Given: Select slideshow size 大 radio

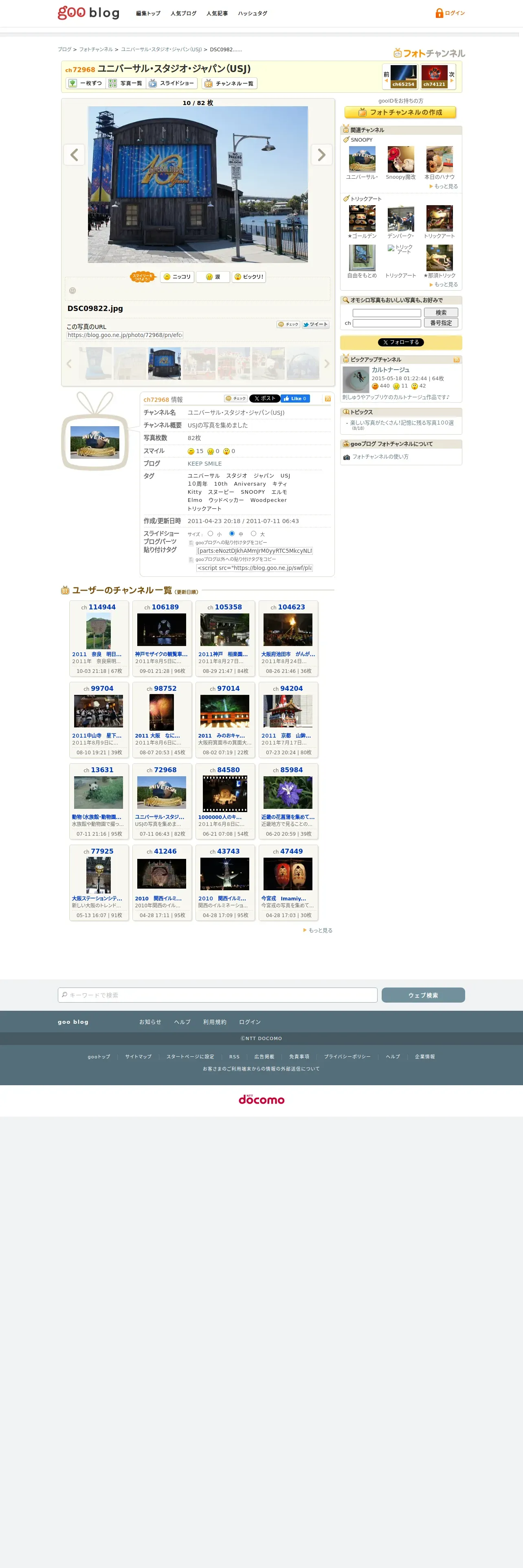Looking at the screenshot, I should 253,534.
